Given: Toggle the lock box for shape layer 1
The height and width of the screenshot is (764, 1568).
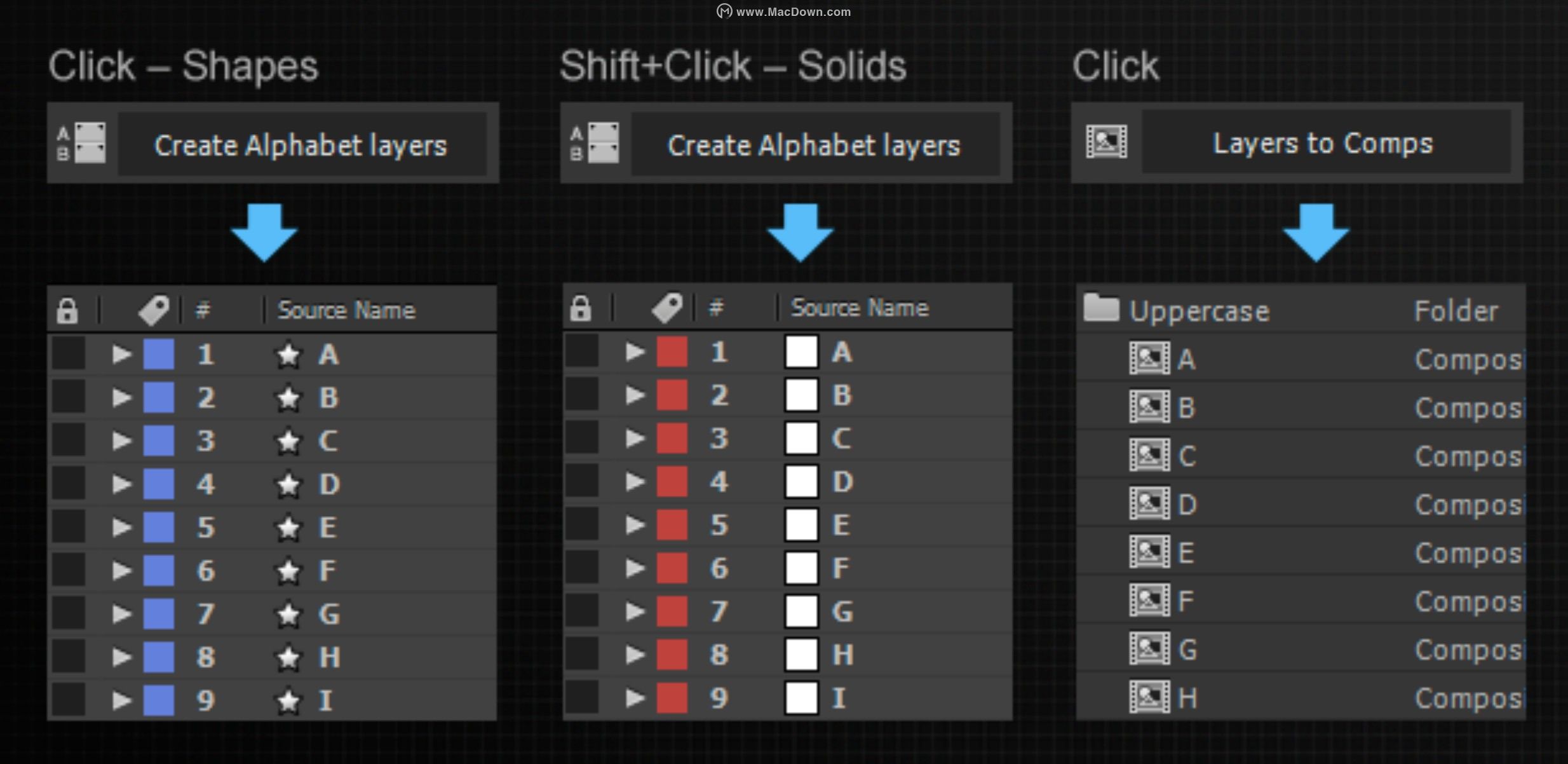Looking at the screenshot, I should tap(68, 353).
